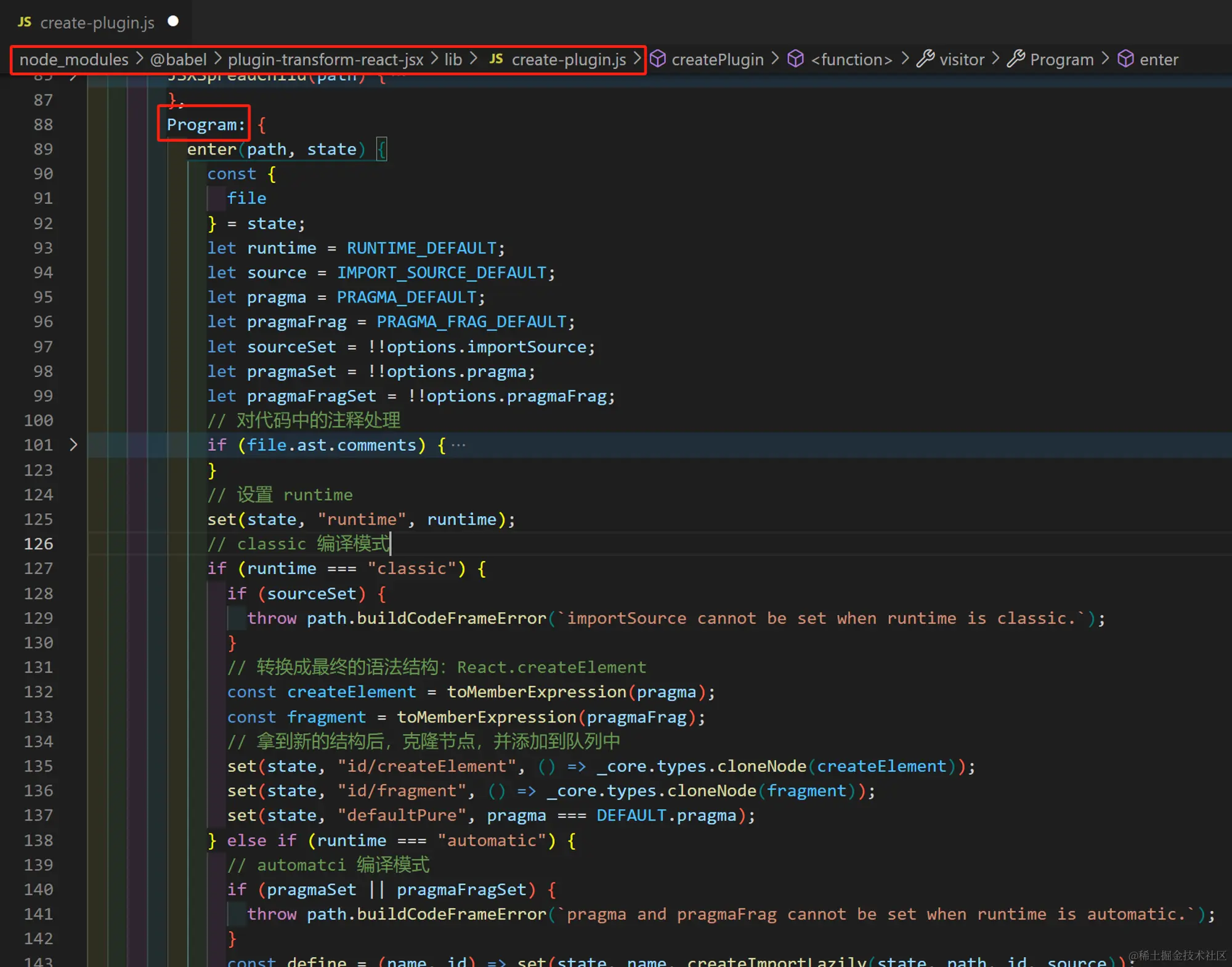This screenshot has height=967, width=1232.
Task: Click the Program wrench icon in the breadcrumb
Action: pos(1016,59)
